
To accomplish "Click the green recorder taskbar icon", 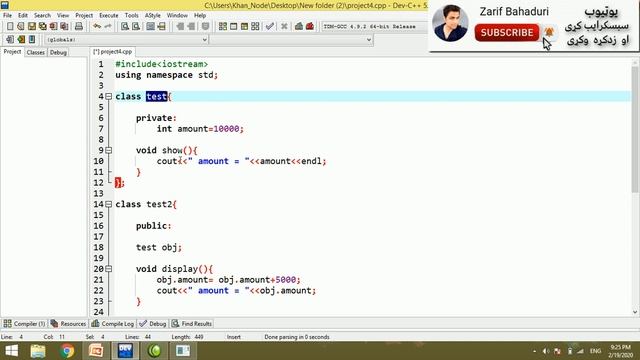I will (x=154, y=351).
